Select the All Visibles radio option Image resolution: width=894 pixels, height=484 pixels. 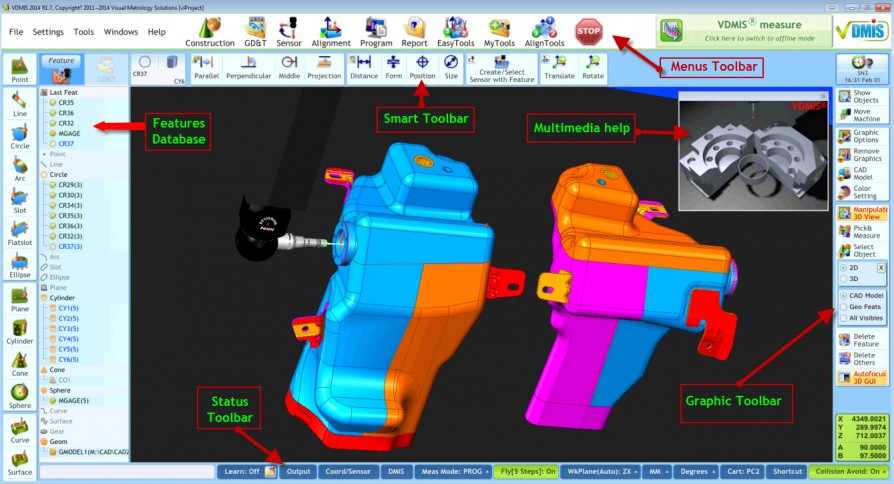click(x=844, y=318)
